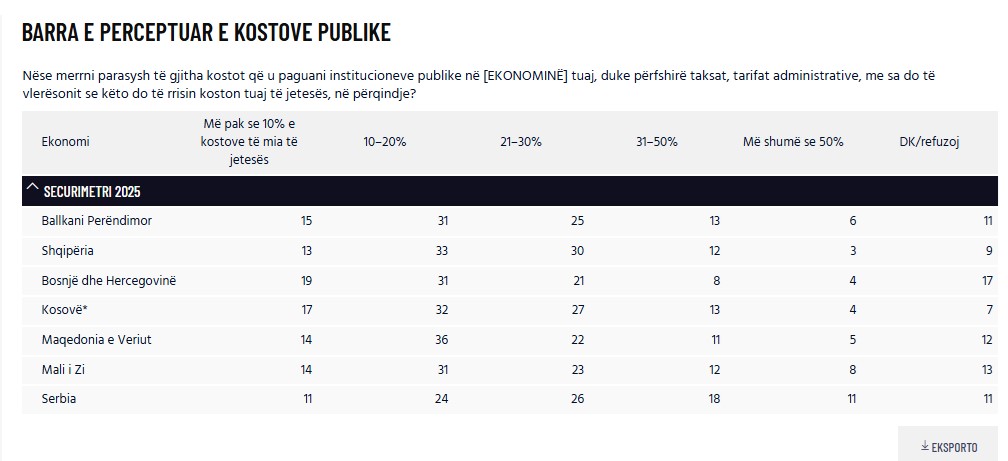Select the Ballkani Perëndimor row label
1008x461 pixels.
(x=96, y=220)
